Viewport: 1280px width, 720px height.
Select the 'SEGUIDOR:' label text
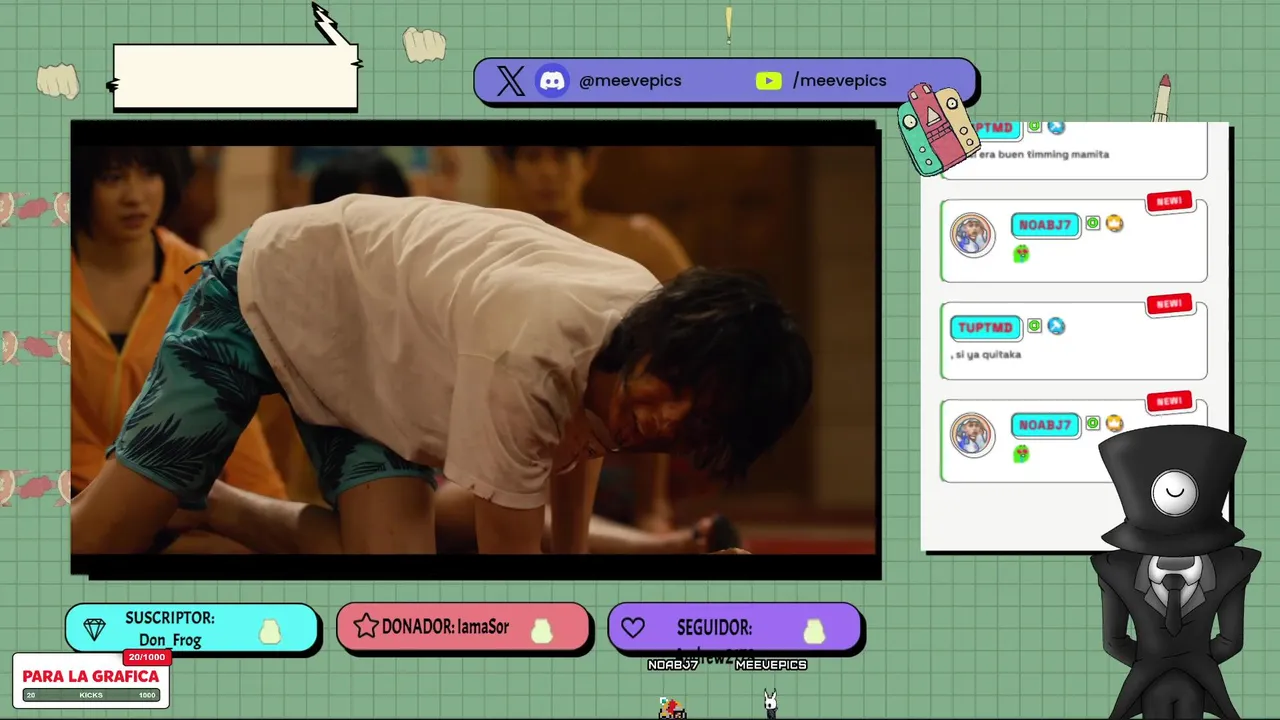pos(714,628)
